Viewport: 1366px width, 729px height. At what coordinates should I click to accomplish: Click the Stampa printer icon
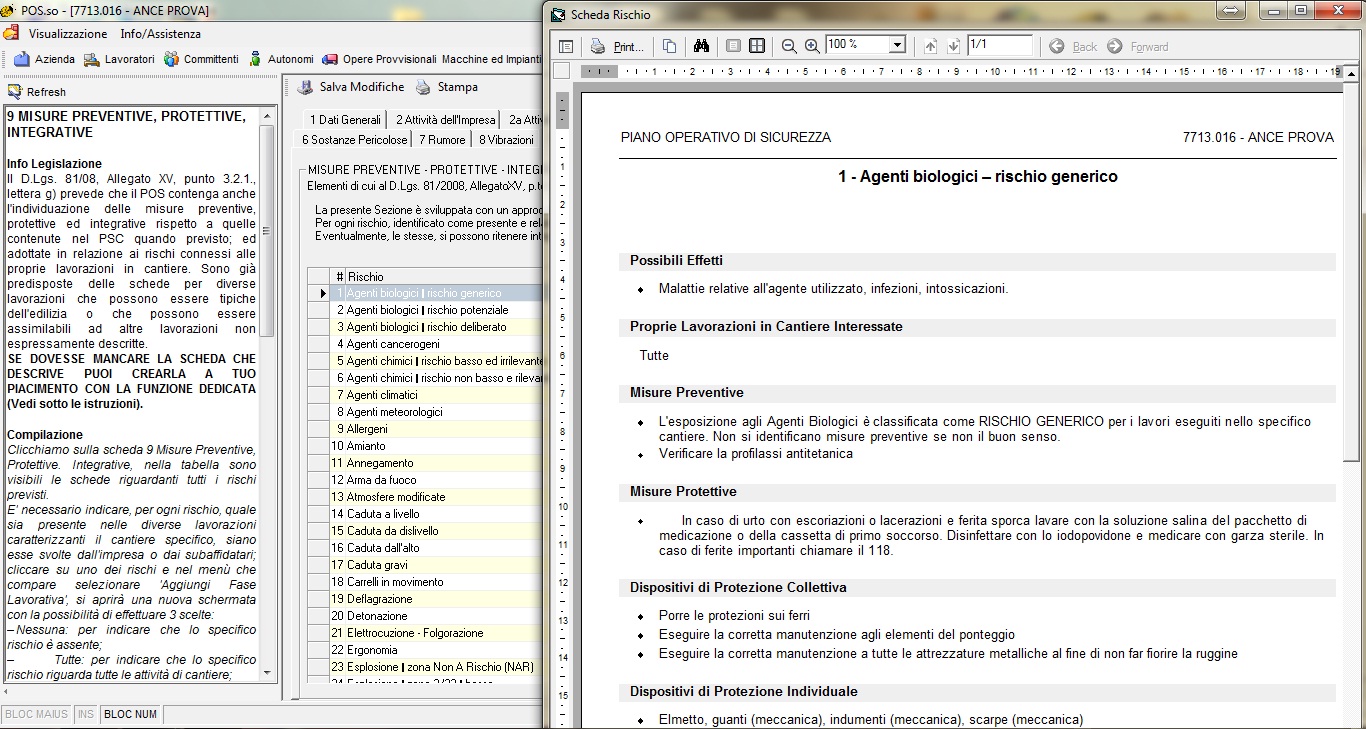click(424, 87)
